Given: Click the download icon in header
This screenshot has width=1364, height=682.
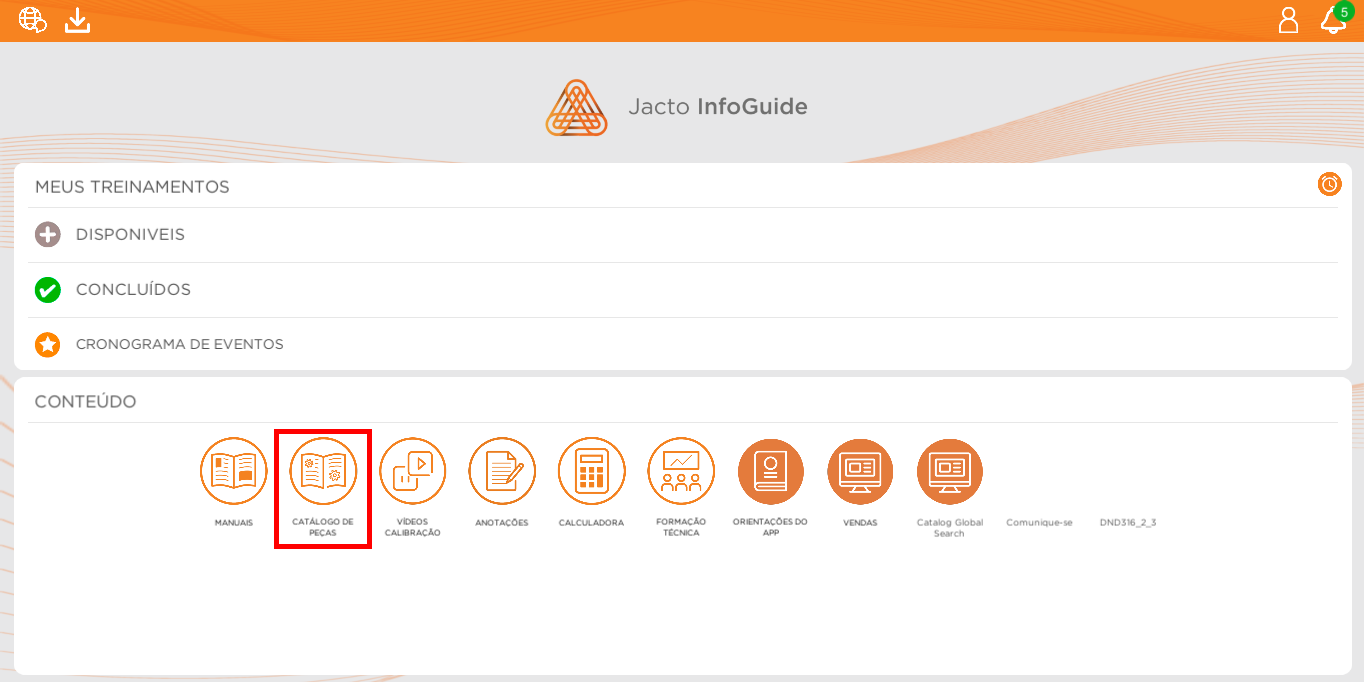Looking at the screenshot, I should [78, 20].
